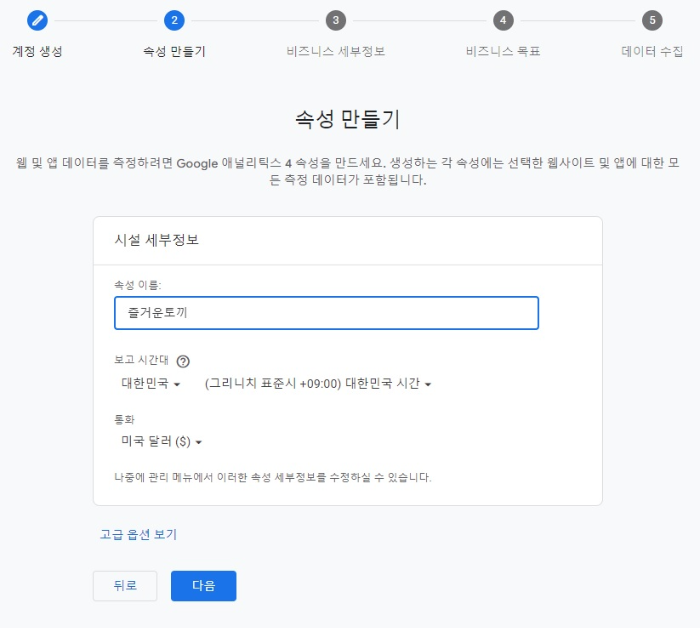The width and height of the screenshot is (700, 628).
Task: Click the 통화 currency label
Action: [124, 420]
